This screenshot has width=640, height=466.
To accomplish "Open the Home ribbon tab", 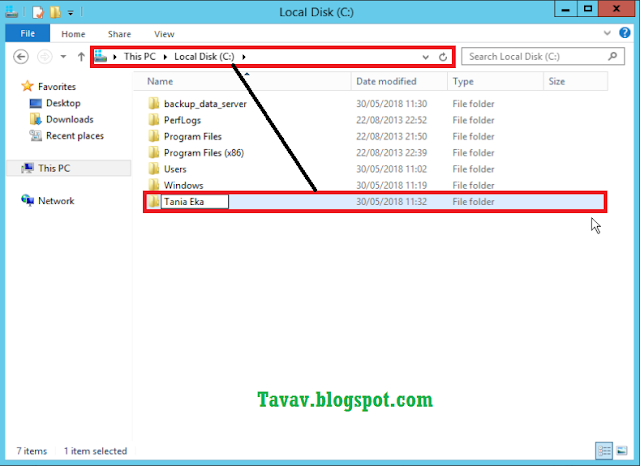I will tap(73, 34).
